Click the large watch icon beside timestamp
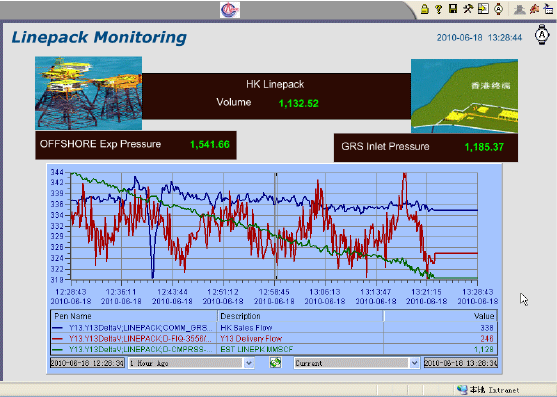Viewport: 557px width, 397px height. click(542, 34)
